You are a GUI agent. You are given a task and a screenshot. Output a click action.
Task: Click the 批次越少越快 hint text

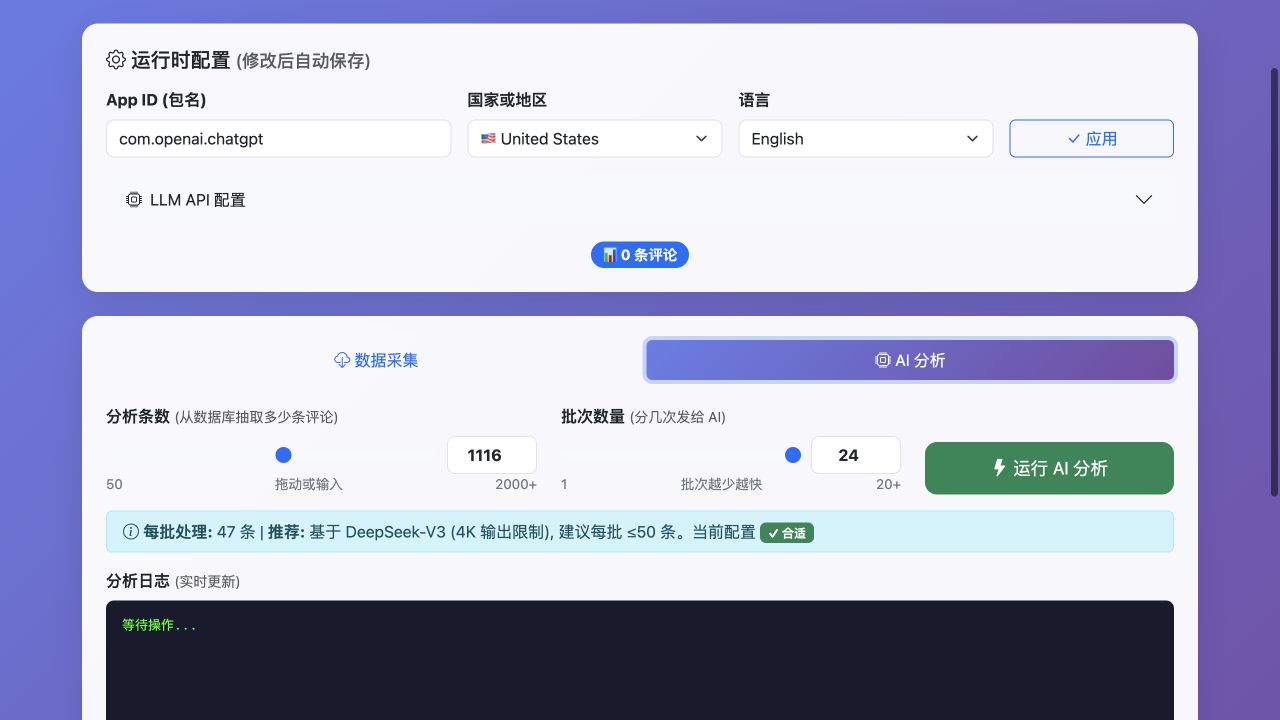point(721,484)
